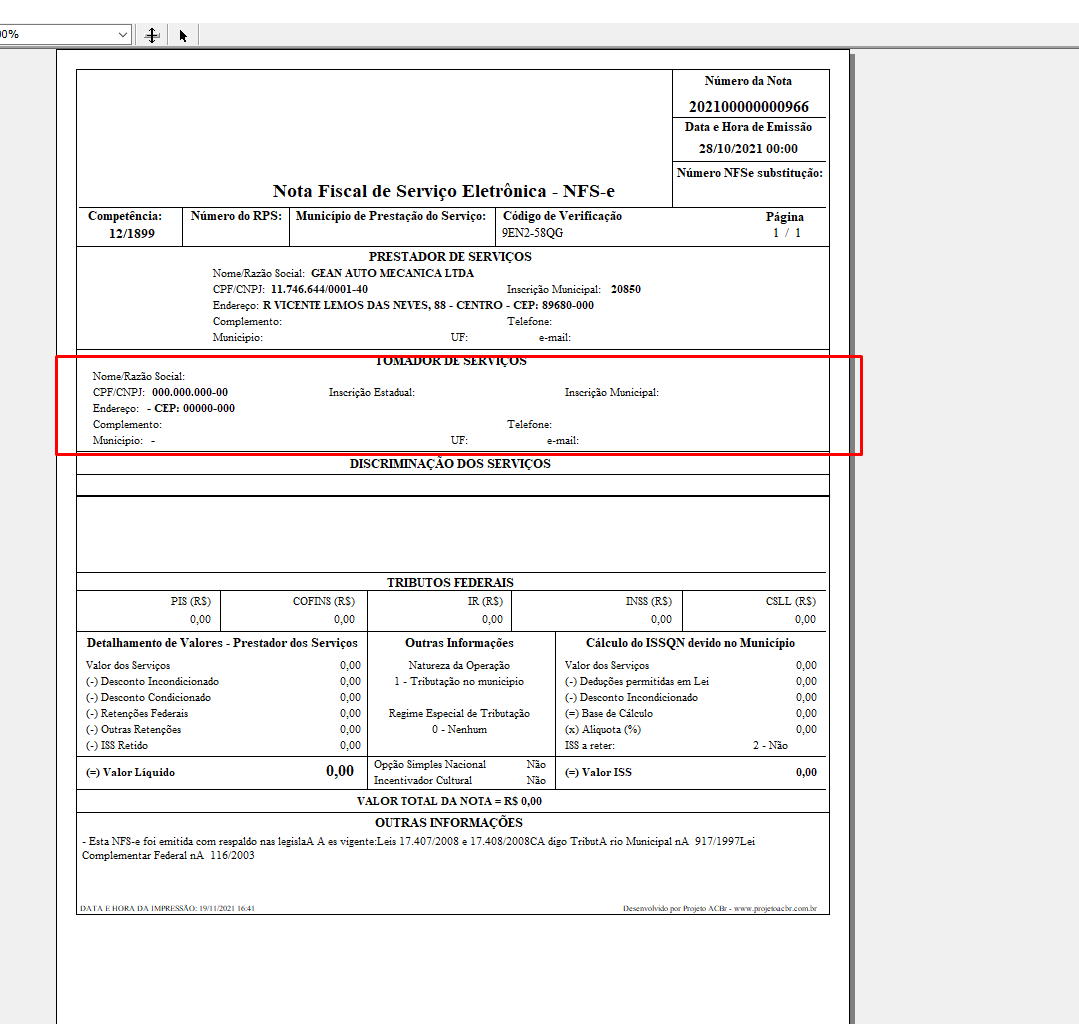
Task: Click 'Município de Prestação do Serviço:' label
Action: click(x=391, y=215)
